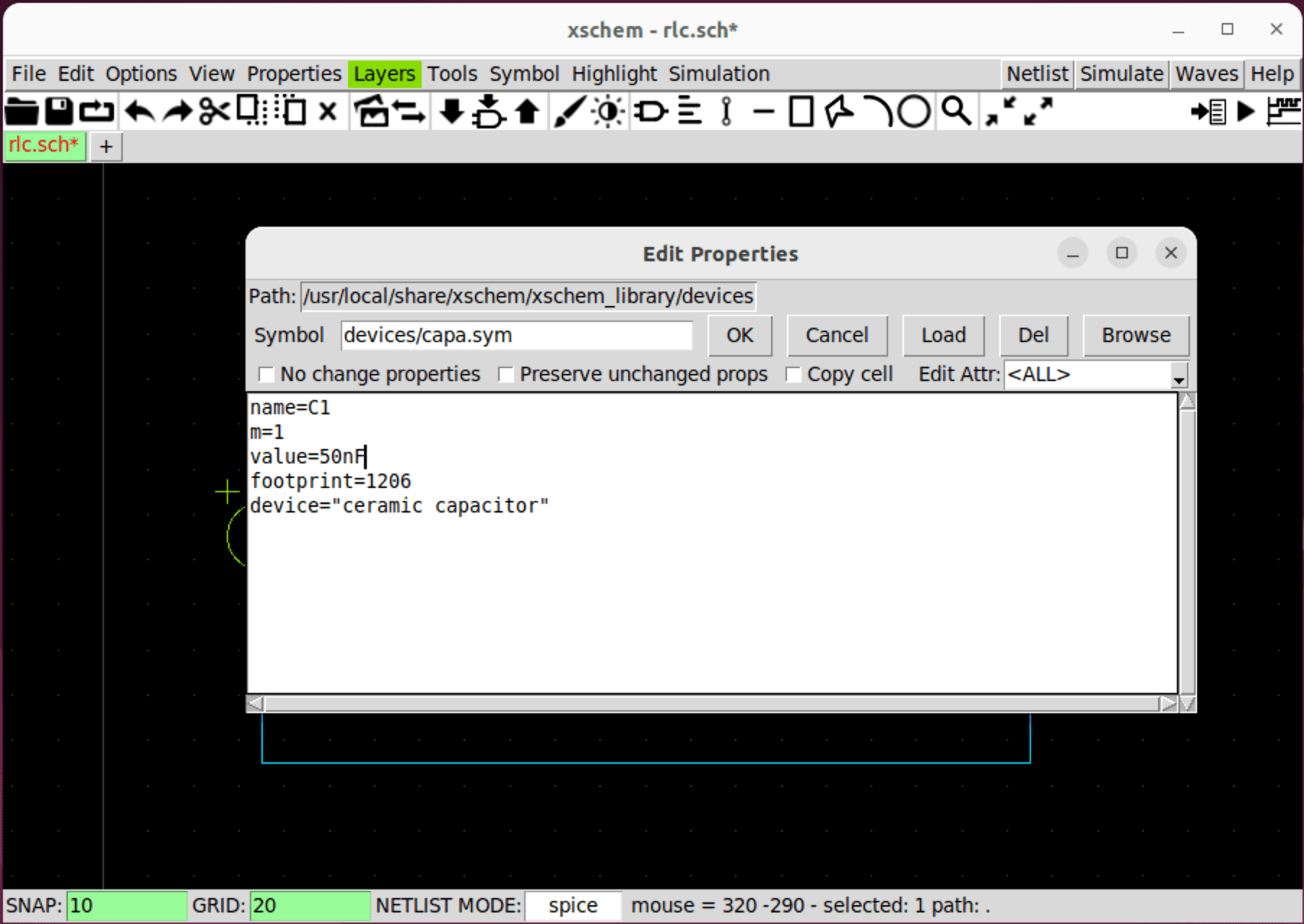This screenshot has height=924, width=1304.
Task: Toggle Preserve unchanged props checkbox
Action: point(506,375)
